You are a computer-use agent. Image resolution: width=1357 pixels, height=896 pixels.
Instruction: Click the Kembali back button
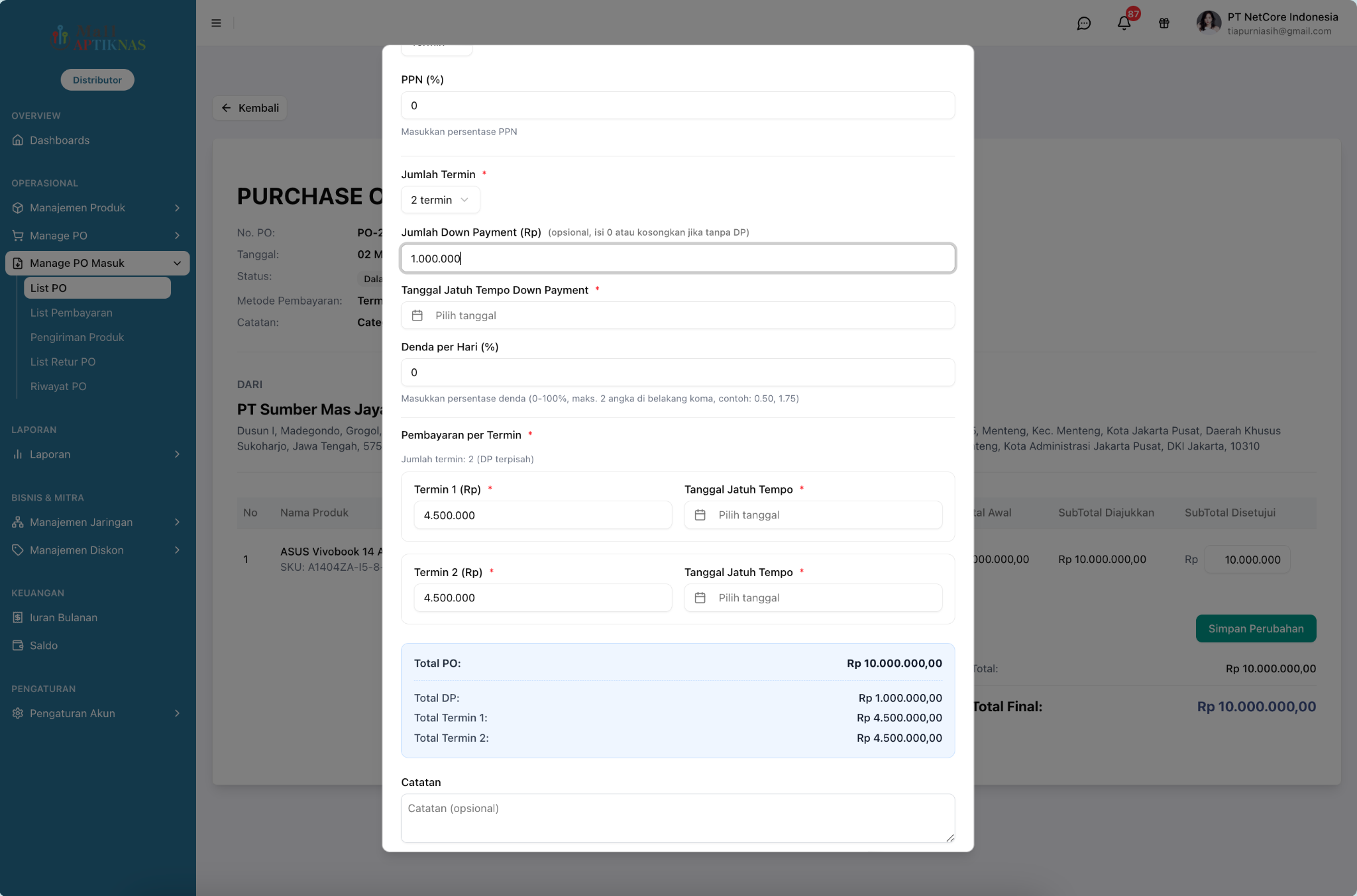pyautogui.click(x=250, y=108)
